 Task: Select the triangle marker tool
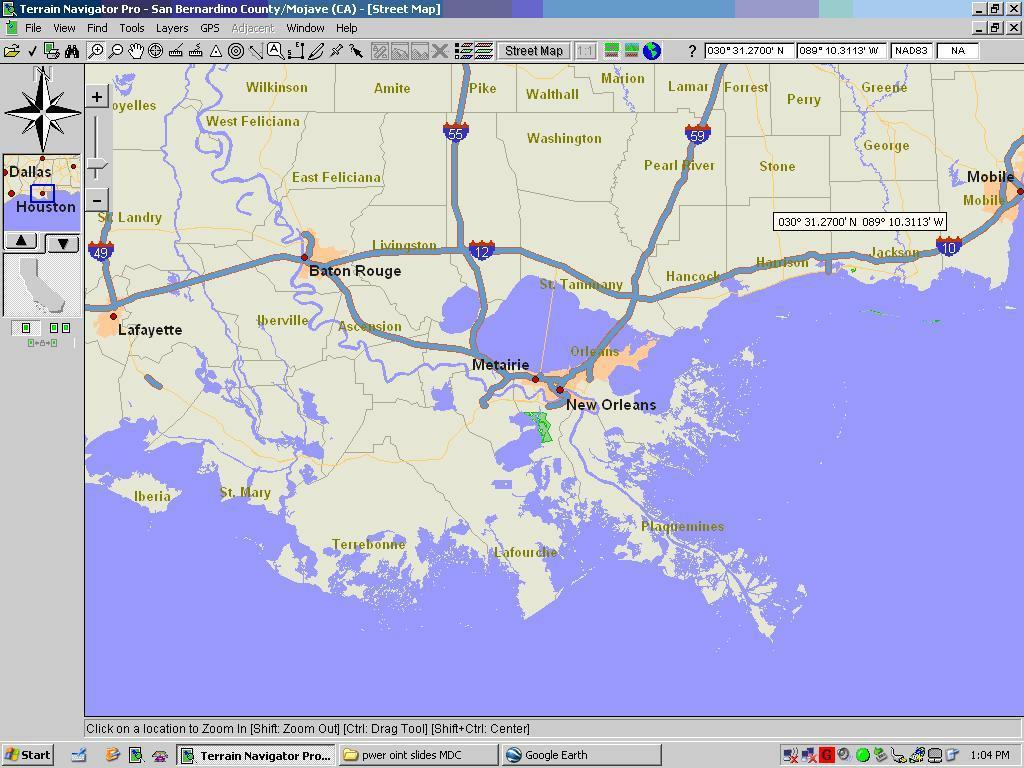tap(216, 51)
